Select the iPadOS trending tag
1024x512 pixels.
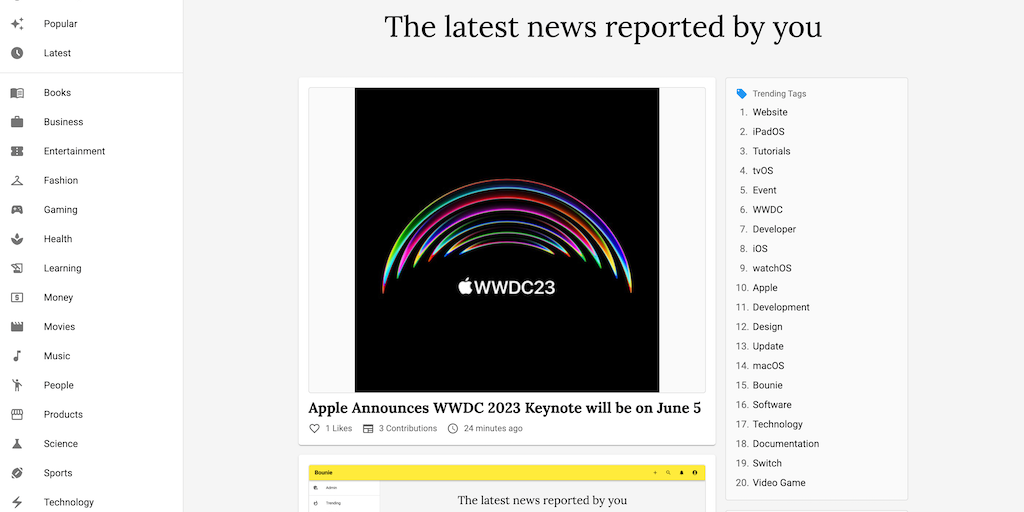tap(768, 132)
